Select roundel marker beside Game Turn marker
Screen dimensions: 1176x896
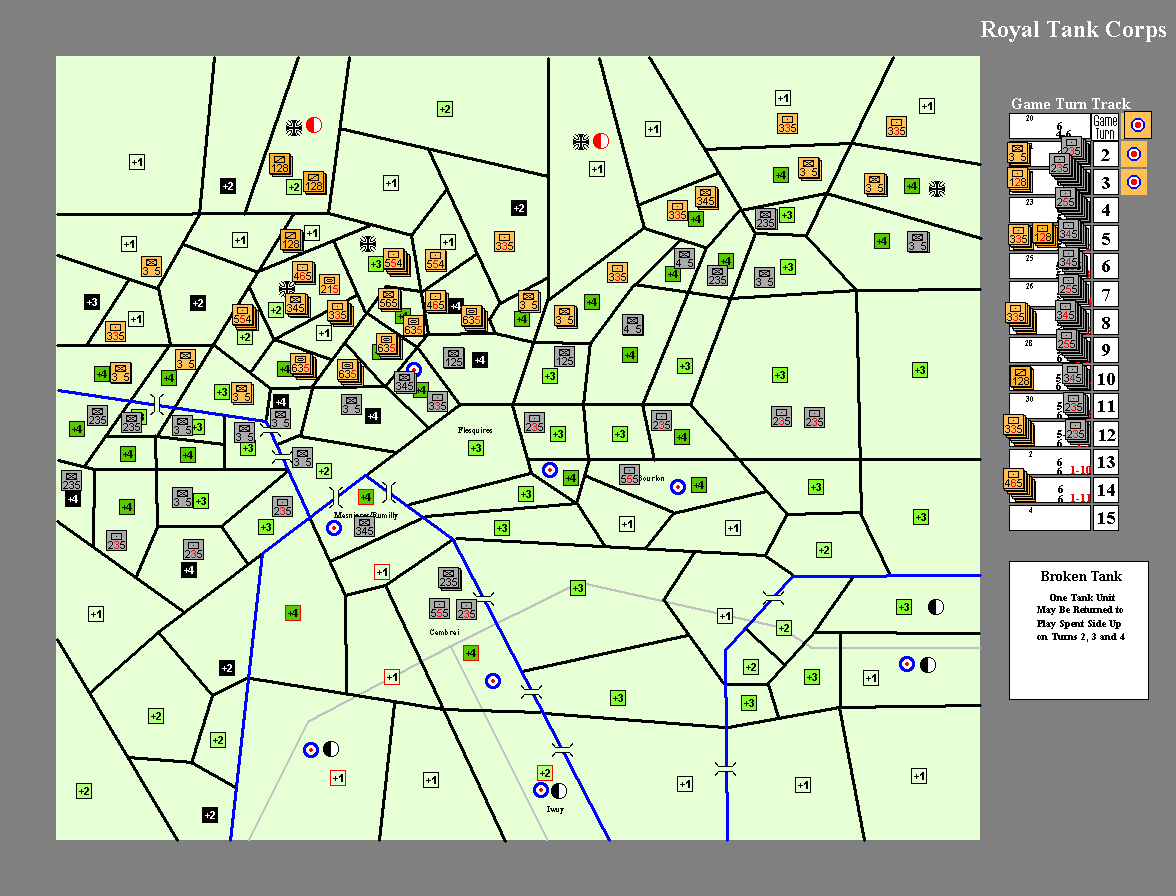1138,125
